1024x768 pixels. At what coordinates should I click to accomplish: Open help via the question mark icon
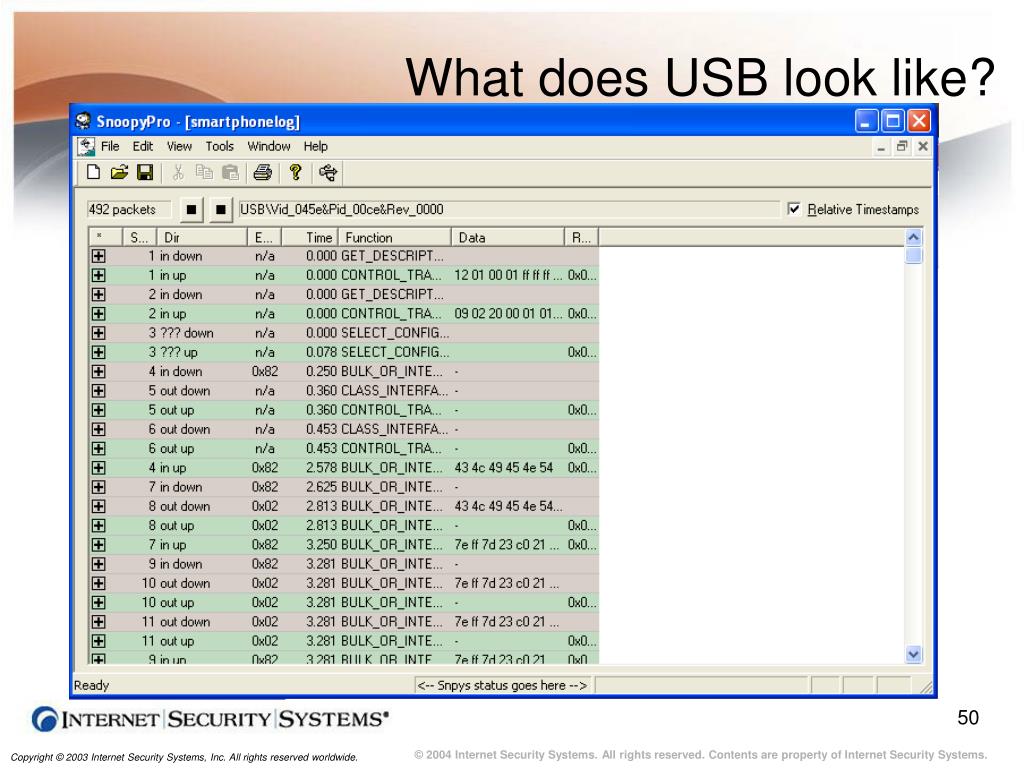click(x=295, y=172)
